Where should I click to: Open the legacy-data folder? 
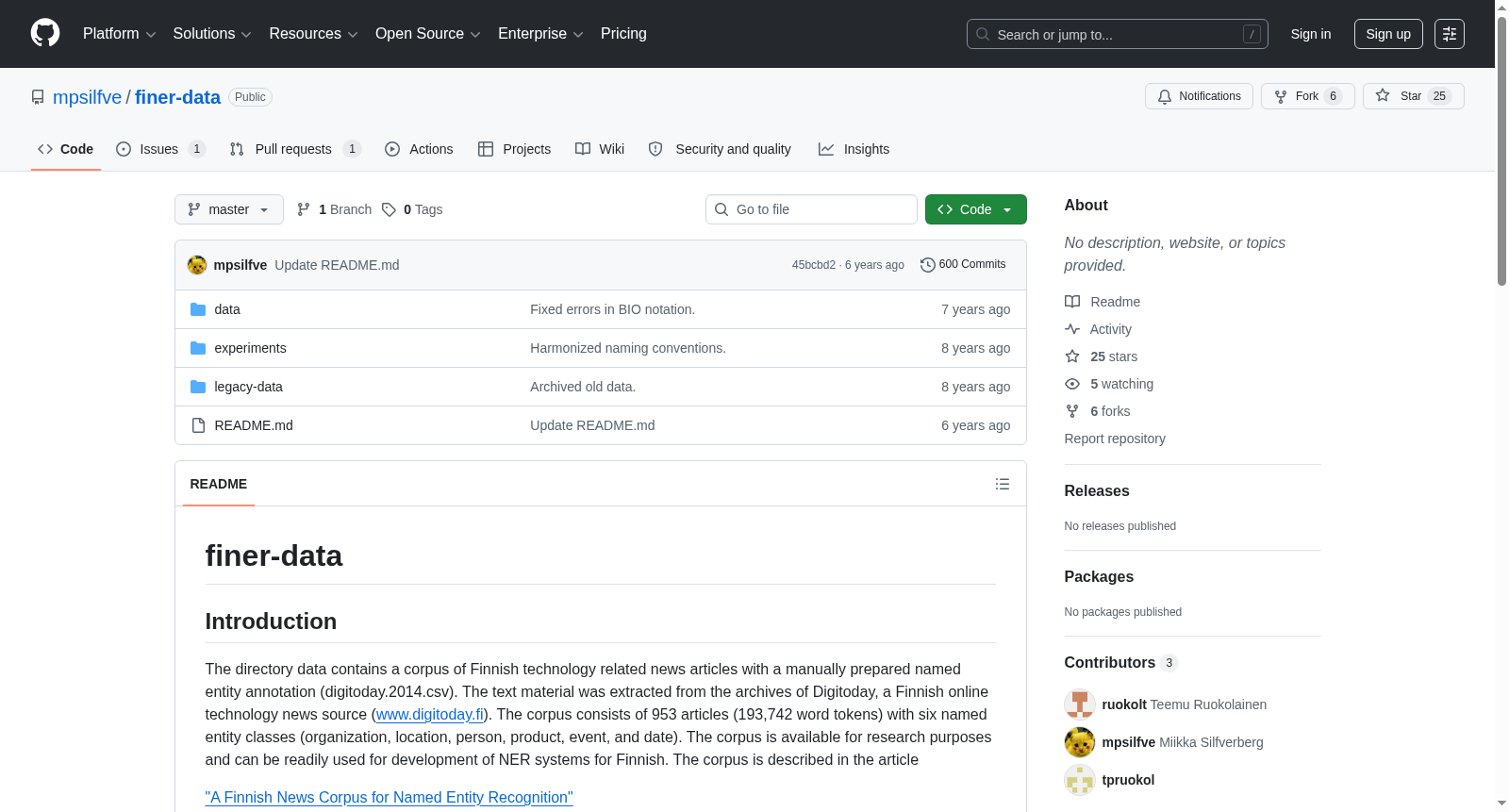tap(248, 387)
